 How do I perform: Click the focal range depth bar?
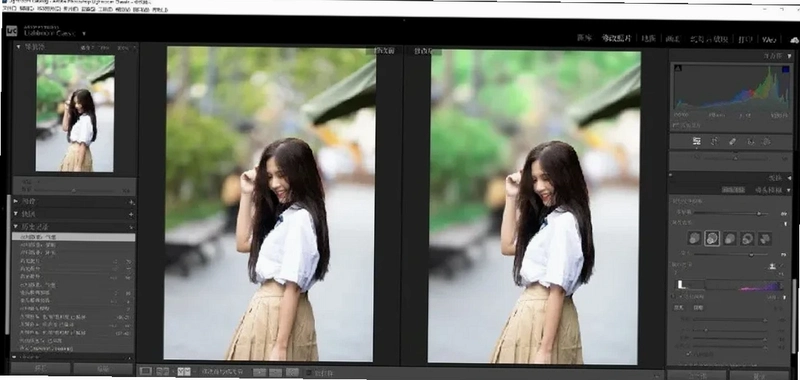[x=731, y=285]
